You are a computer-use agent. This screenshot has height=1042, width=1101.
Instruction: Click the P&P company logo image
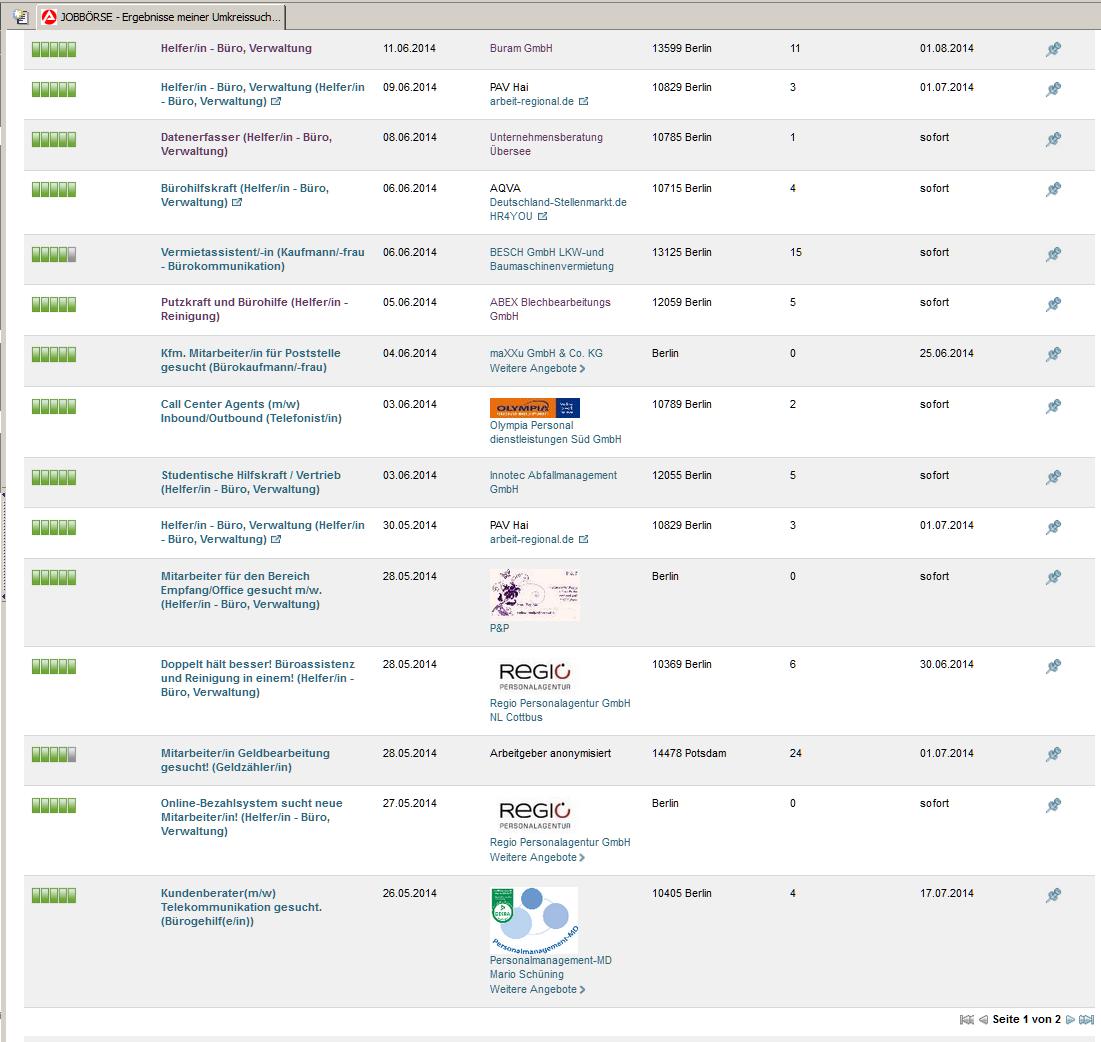tap(534, 595)
